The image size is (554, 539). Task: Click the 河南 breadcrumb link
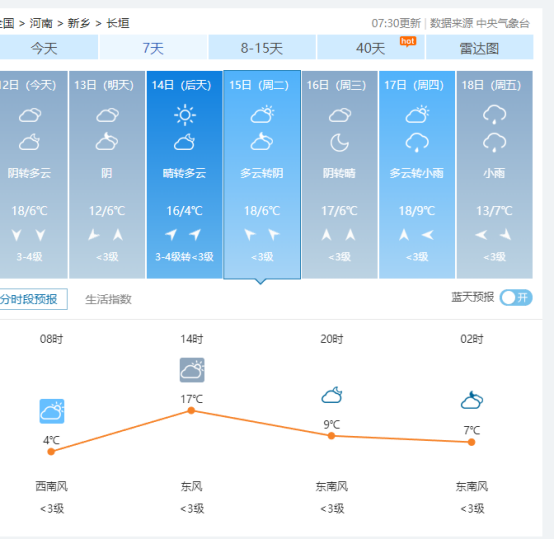(x=41, y=23)
